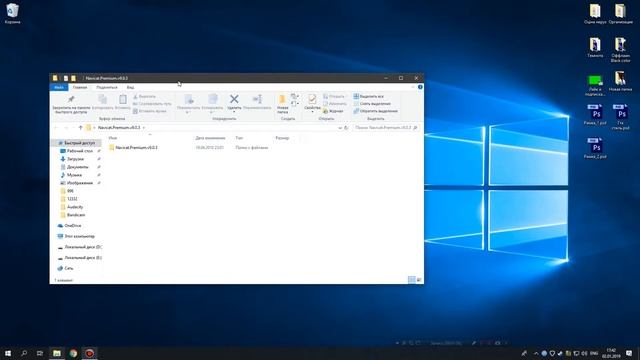
Task: Sort by the Size (Размер) column header
Action: click(282, 138)
